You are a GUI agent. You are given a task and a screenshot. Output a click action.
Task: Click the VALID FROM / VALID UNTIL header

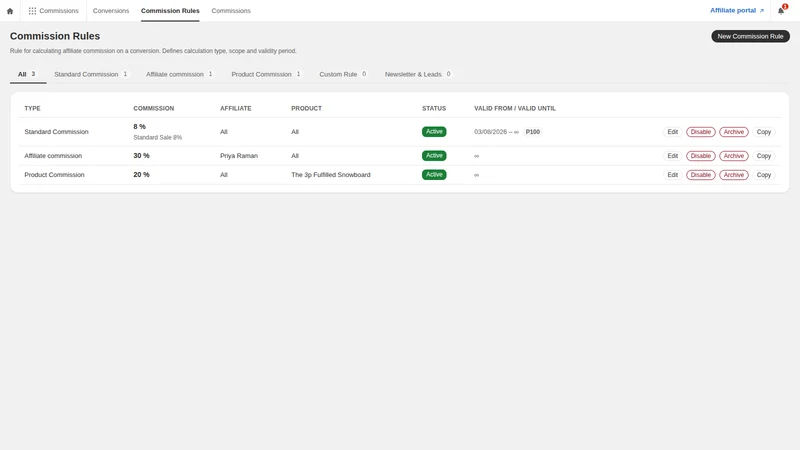tap(515, 108)
